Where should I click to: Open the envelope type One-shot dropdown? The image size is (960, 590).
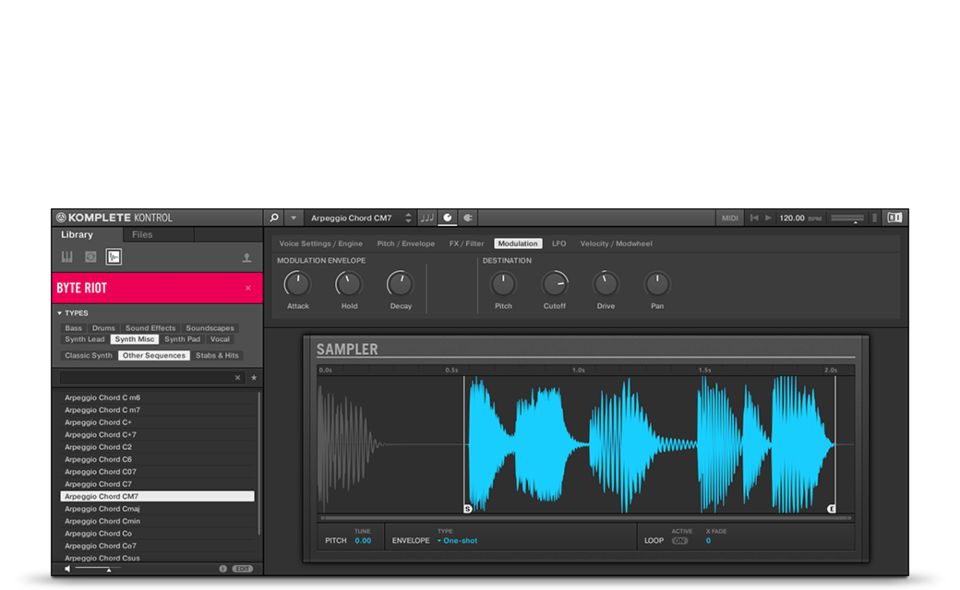(459, 541)
